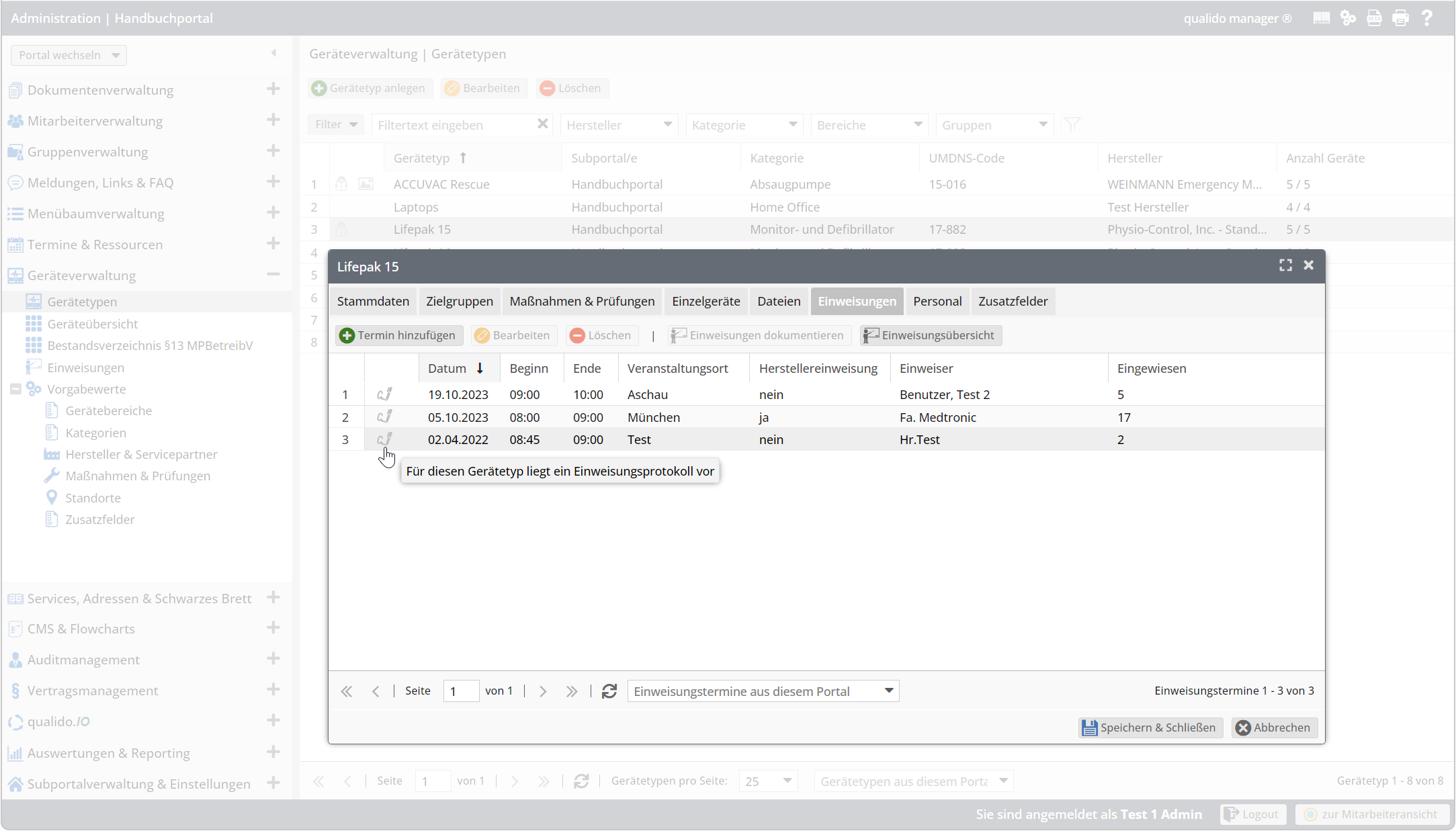Image resolution: width=1456 pixels, height=831 pixels.
Task: Open the Dokumentenverwaltung sidebar section
Action: click(100, 90)
